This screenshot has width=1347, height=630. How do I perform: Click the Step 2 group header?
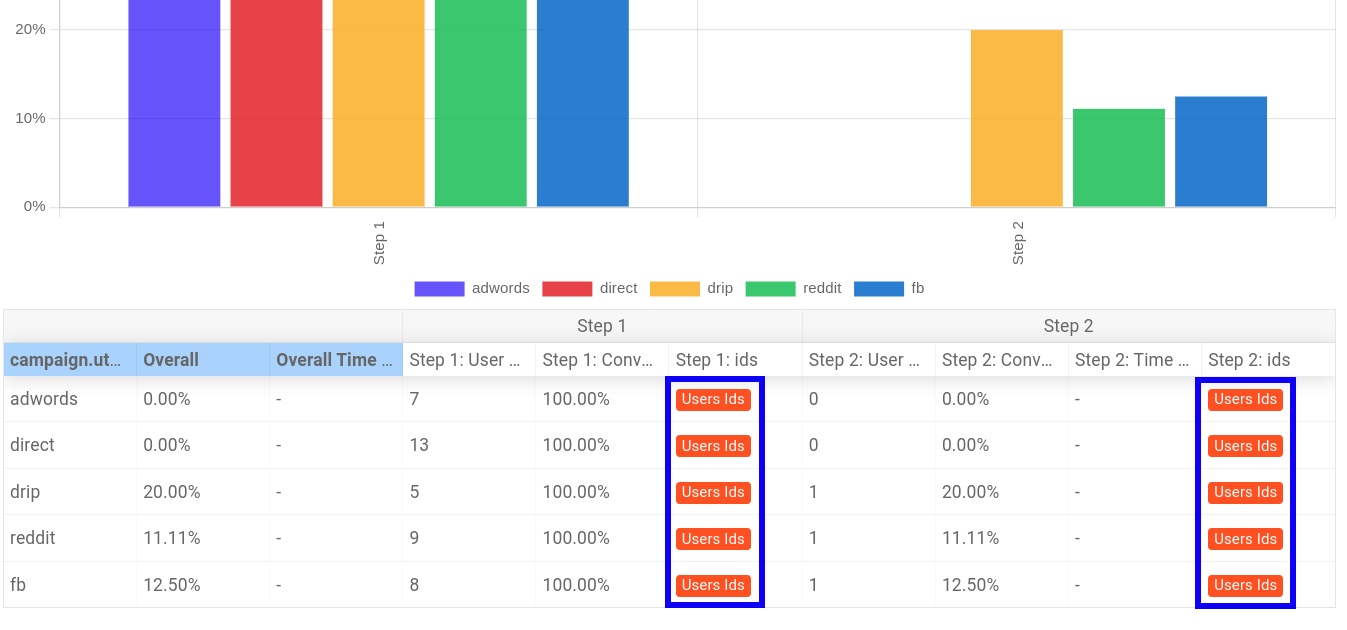pyautogui.click(x=1068, y=325)
